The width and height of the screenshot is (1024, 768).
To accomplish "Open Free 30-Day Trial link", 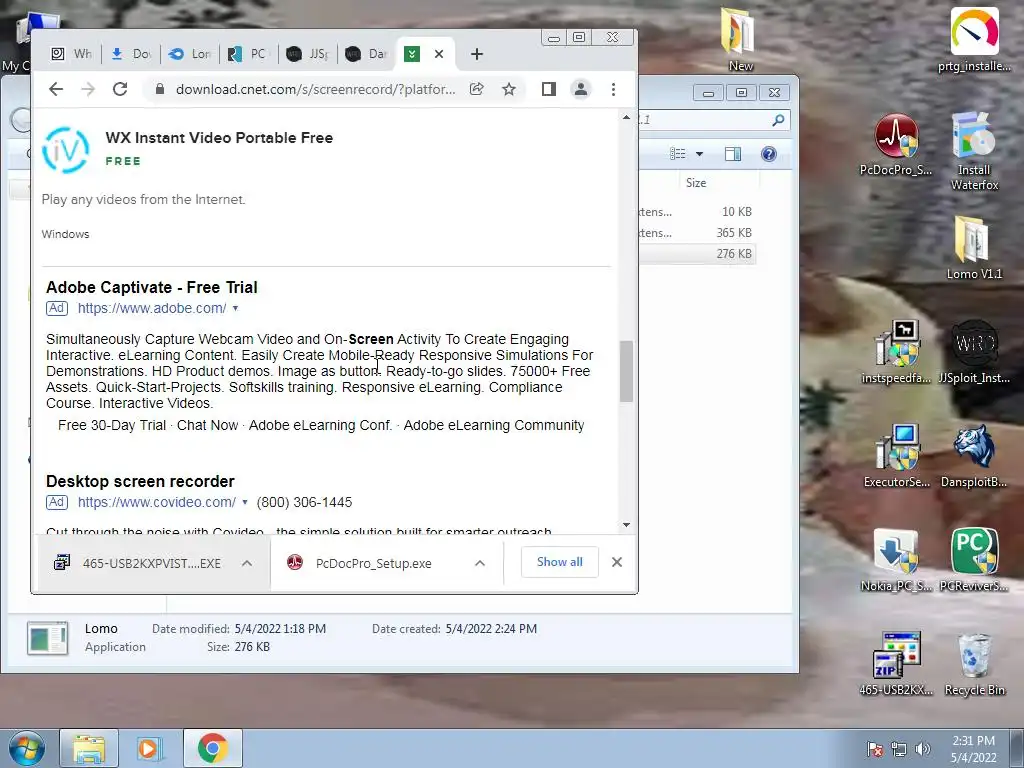I will 112,425.
